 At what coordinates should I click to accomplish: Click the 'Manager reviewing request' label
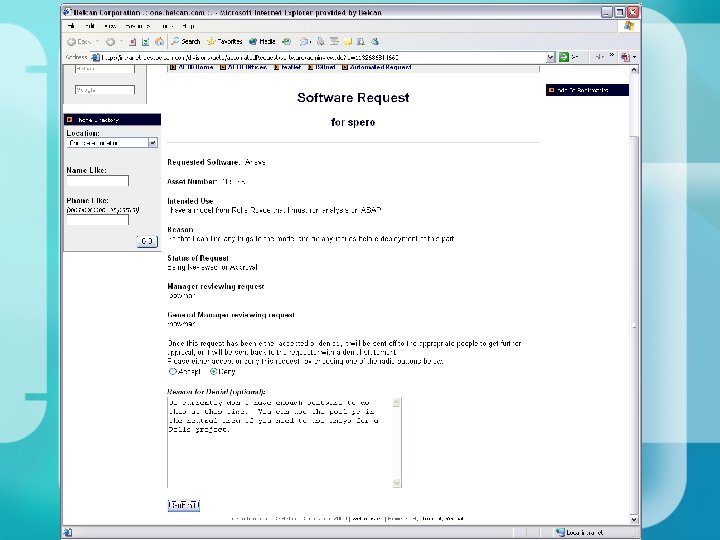click(216, 287)
